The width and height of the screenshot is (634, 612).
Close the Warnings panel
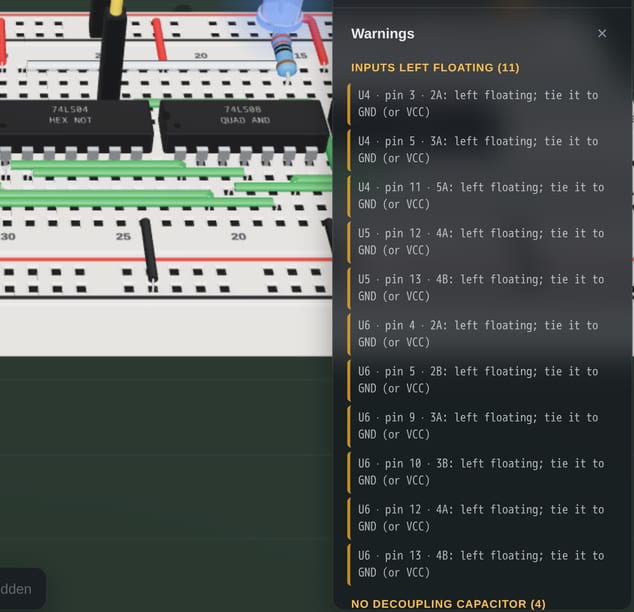[602, 34]
